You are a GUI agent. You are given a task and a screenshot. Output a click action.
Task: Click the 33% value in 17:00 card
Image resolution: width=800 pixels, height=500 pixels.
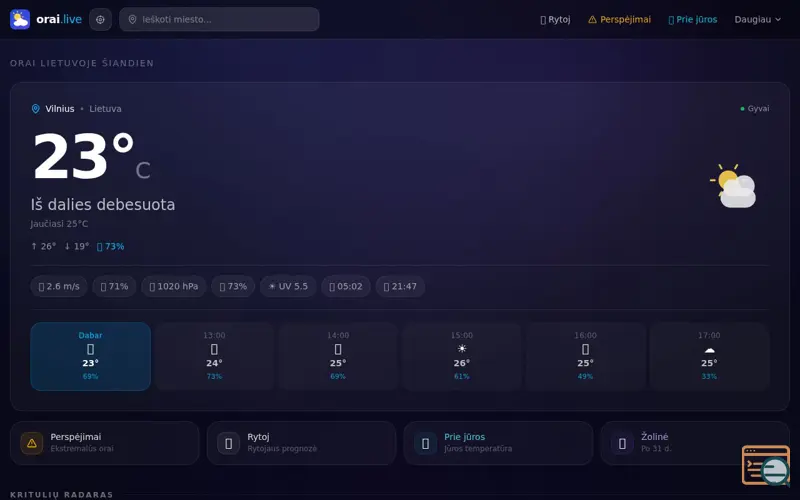(709, 377)
